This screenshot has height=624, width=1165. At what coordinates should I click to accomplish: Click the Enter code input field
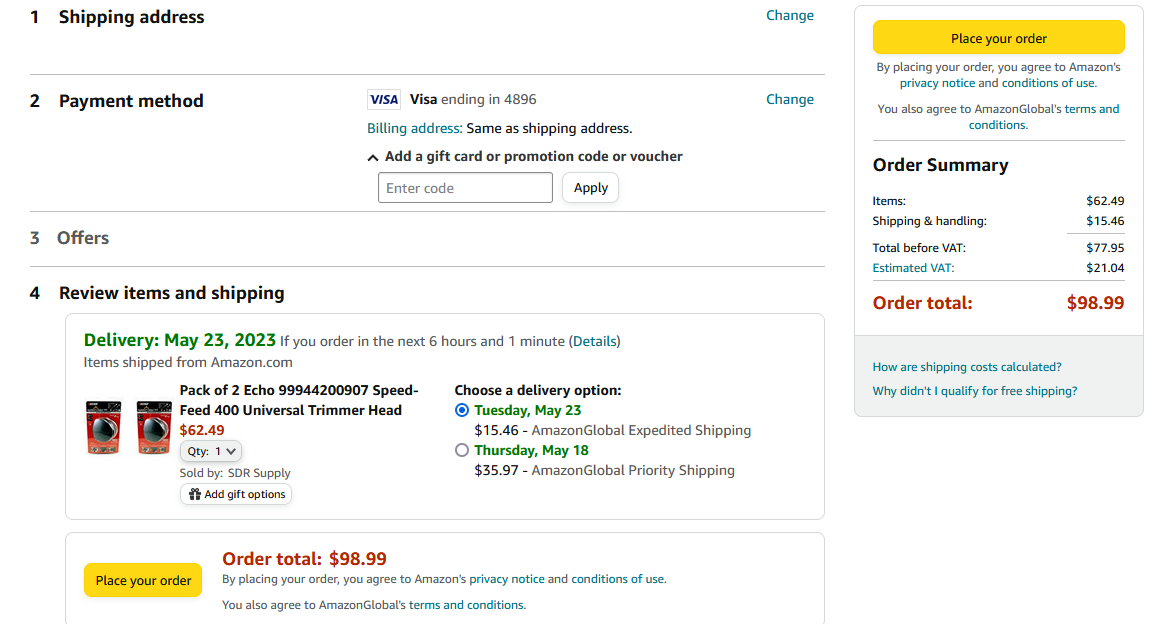465,188
